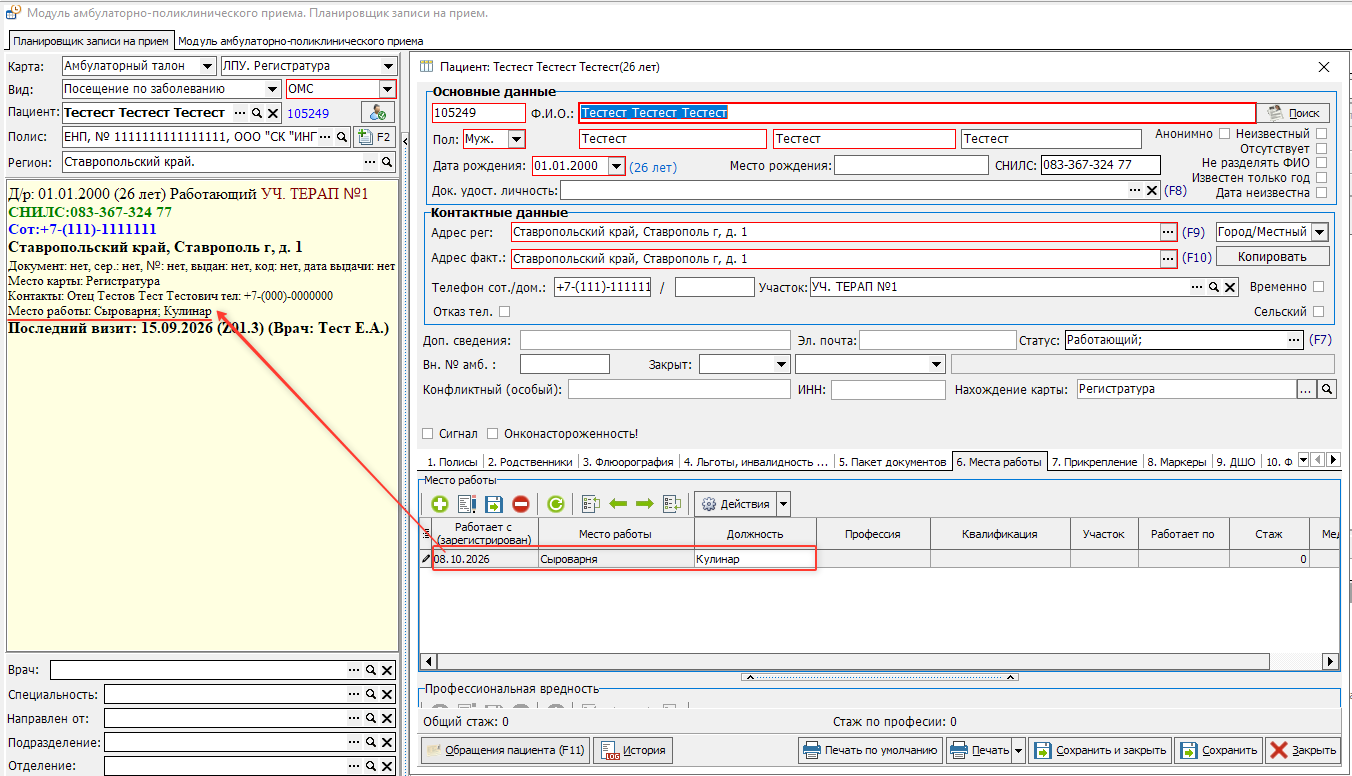
Task: Click the История button
Action: (x=632, y=750)
